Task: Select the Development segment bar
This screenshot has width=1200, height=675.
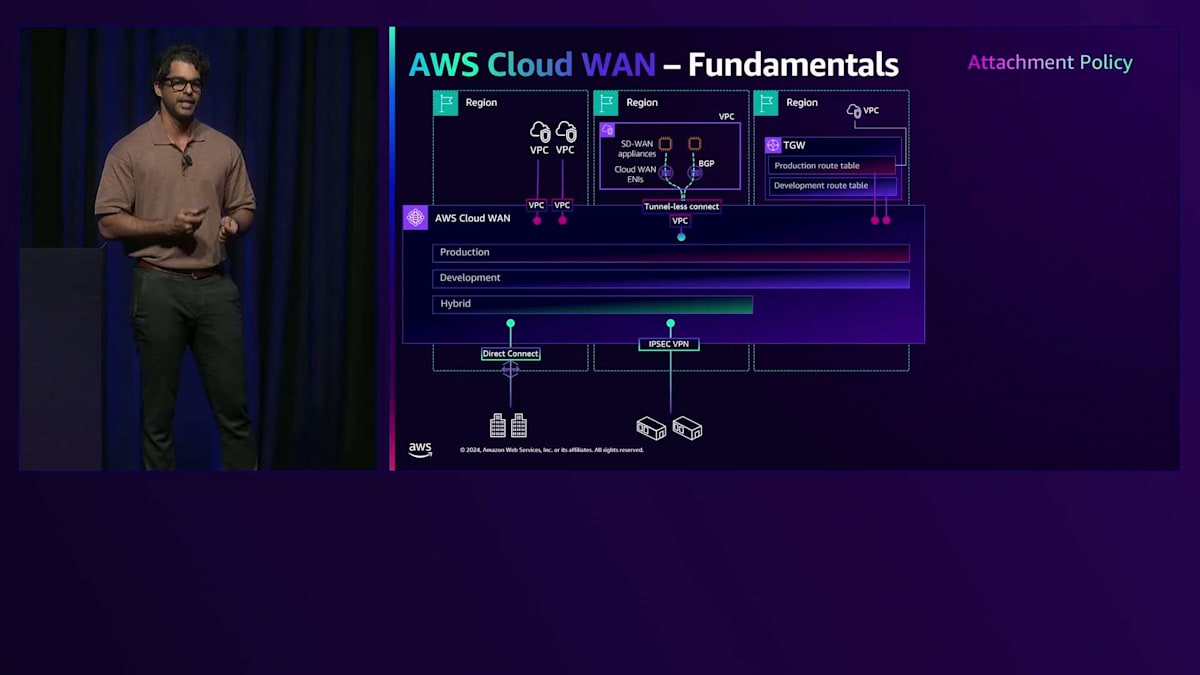Action: [671, 278]
